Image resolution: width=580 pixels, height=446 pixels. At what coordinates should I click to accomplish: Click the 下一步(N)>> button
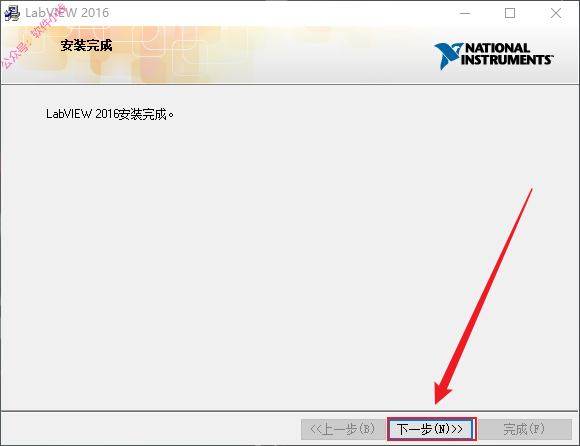(x=431, y=429)
